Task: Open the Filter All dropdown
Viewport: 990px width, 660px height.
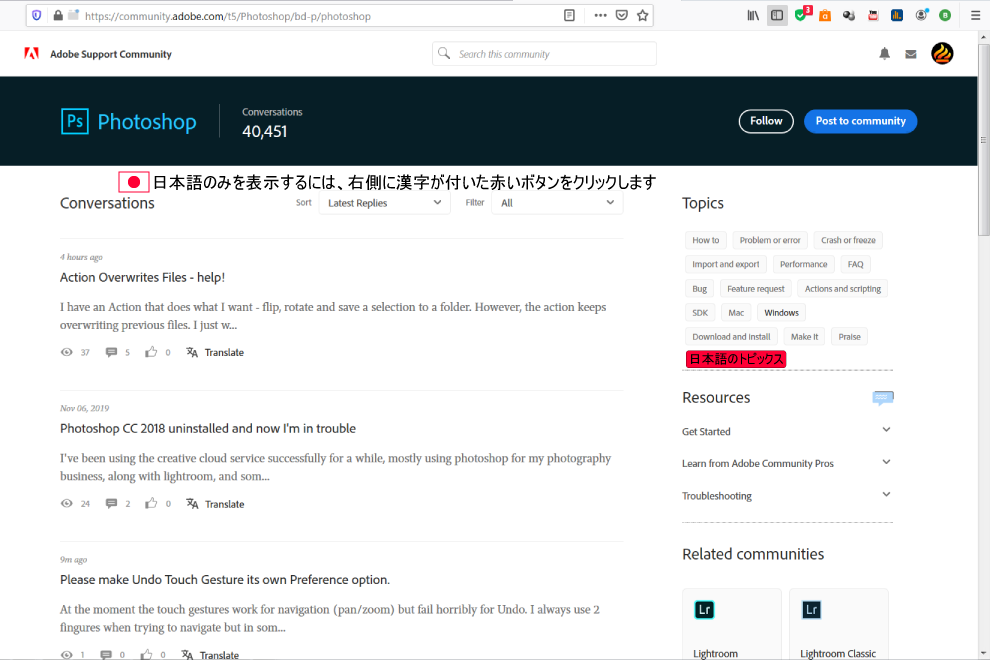Action: point(558,203)
